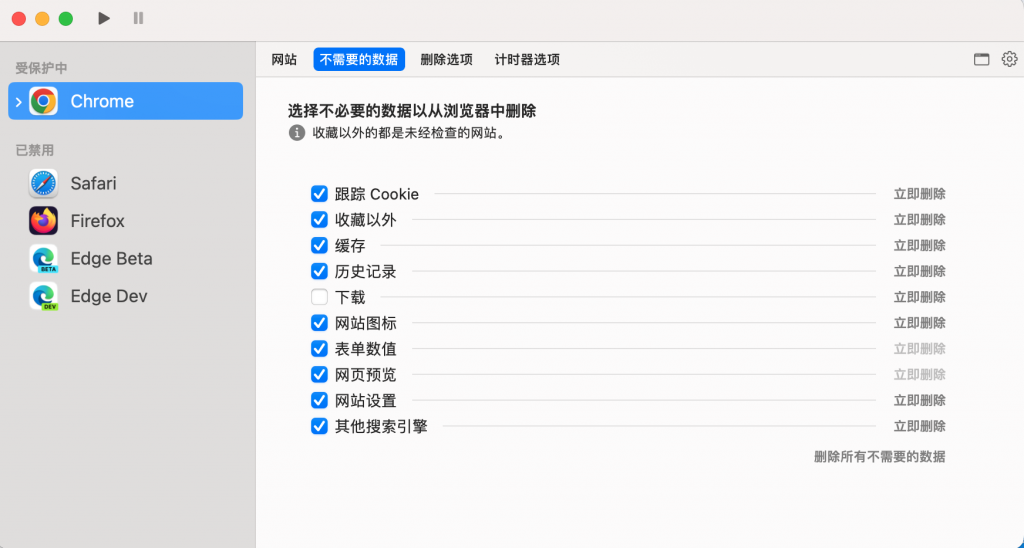Click the 表单数值 row label

tap(366, 349)
